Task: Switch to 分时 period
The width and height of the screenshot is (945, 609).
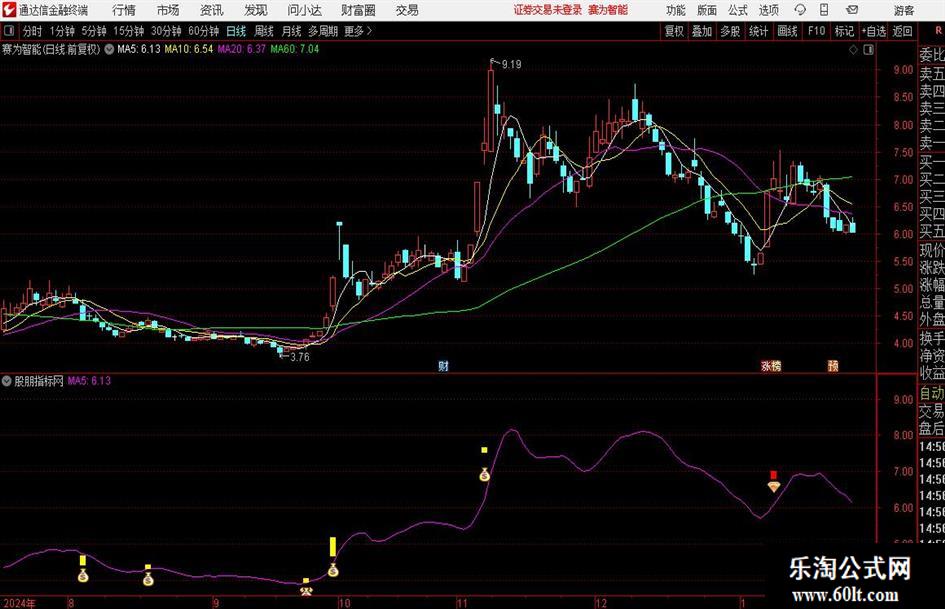Action: (32, 31)
